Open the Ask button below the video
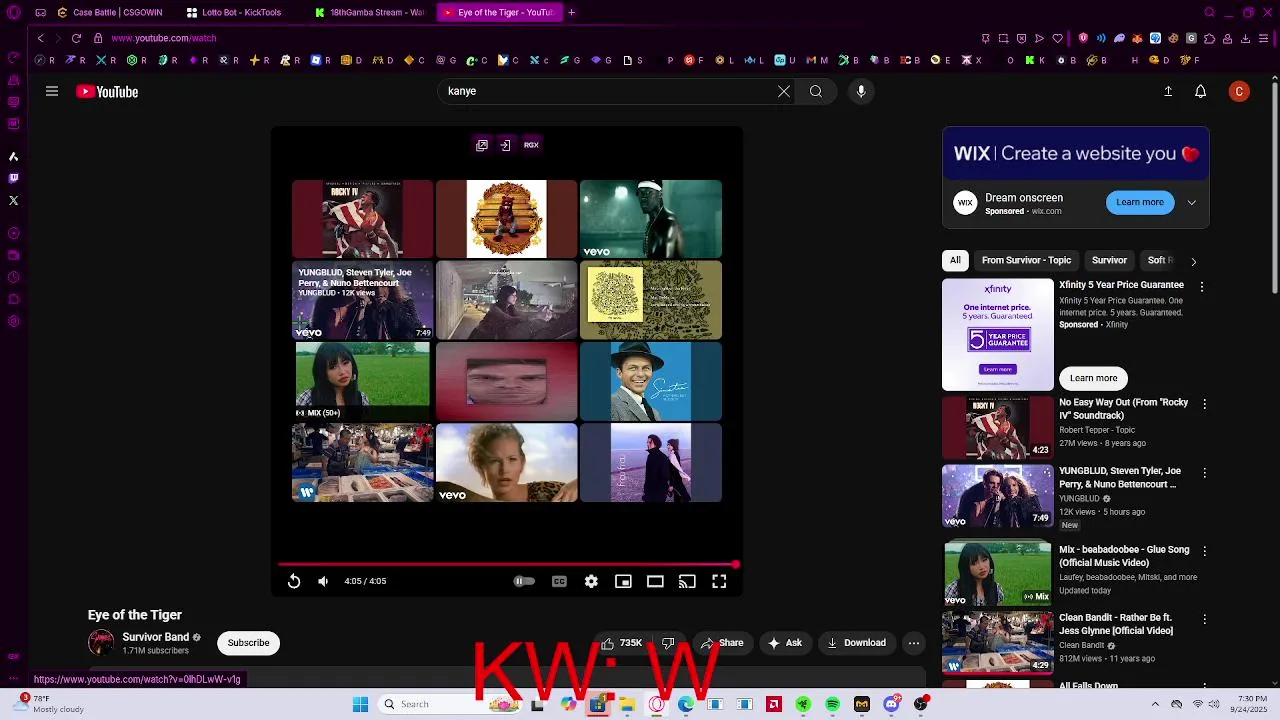Viewport: 1280px width, 720px height. point(784,643)
